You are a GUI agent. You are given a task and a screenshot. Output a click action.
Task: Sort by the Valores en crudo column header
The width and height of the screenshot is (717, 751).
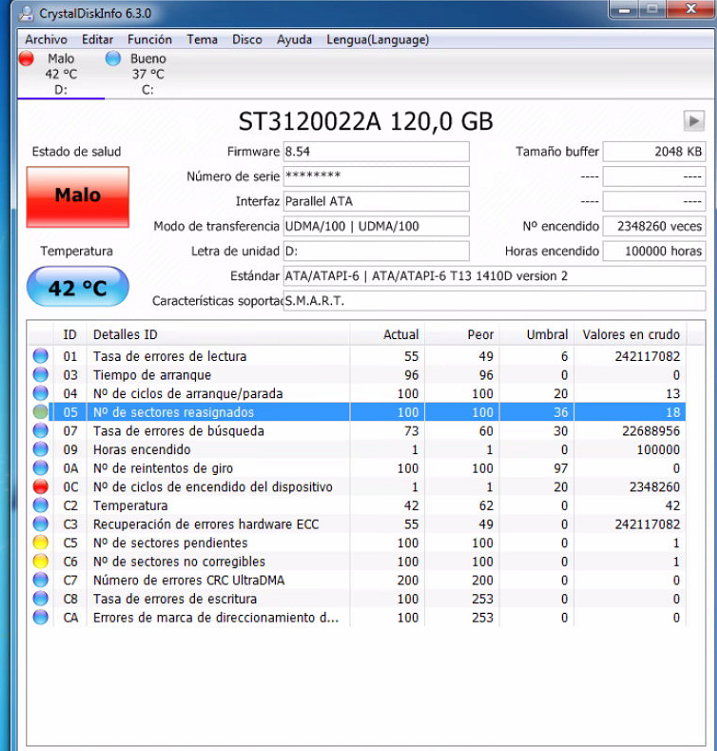pyautogui.click(x=630, y=334)
